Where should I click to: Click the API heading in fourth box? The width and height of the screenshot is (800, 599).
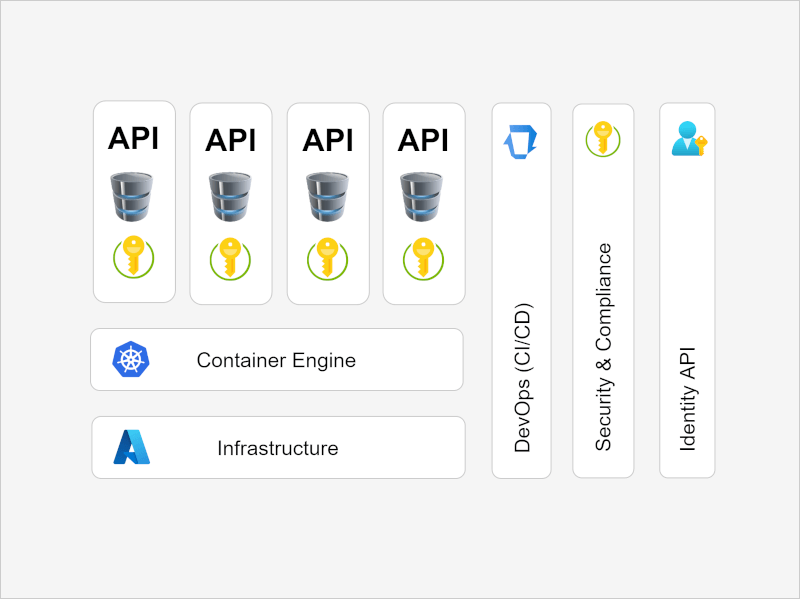(423, 140)
